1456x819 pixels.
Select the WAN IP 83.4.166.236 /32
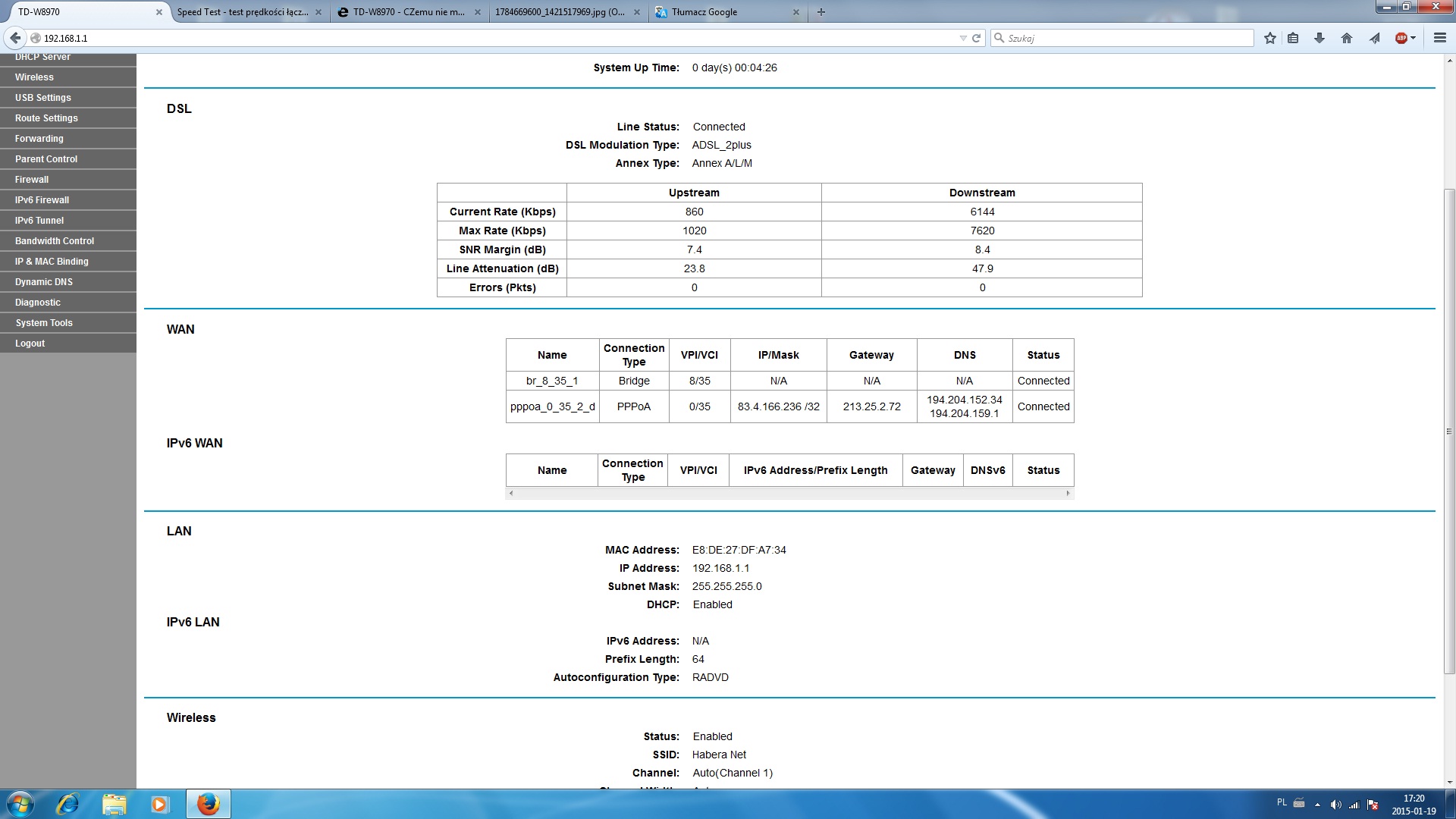[779, 406]
